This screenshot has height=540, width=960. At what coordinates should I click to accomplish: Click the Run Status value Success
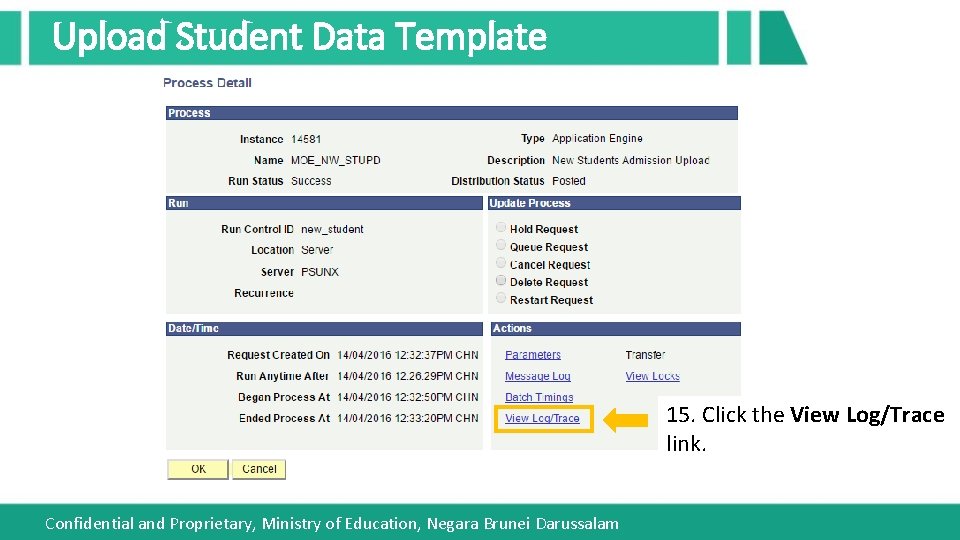[311, 181]
